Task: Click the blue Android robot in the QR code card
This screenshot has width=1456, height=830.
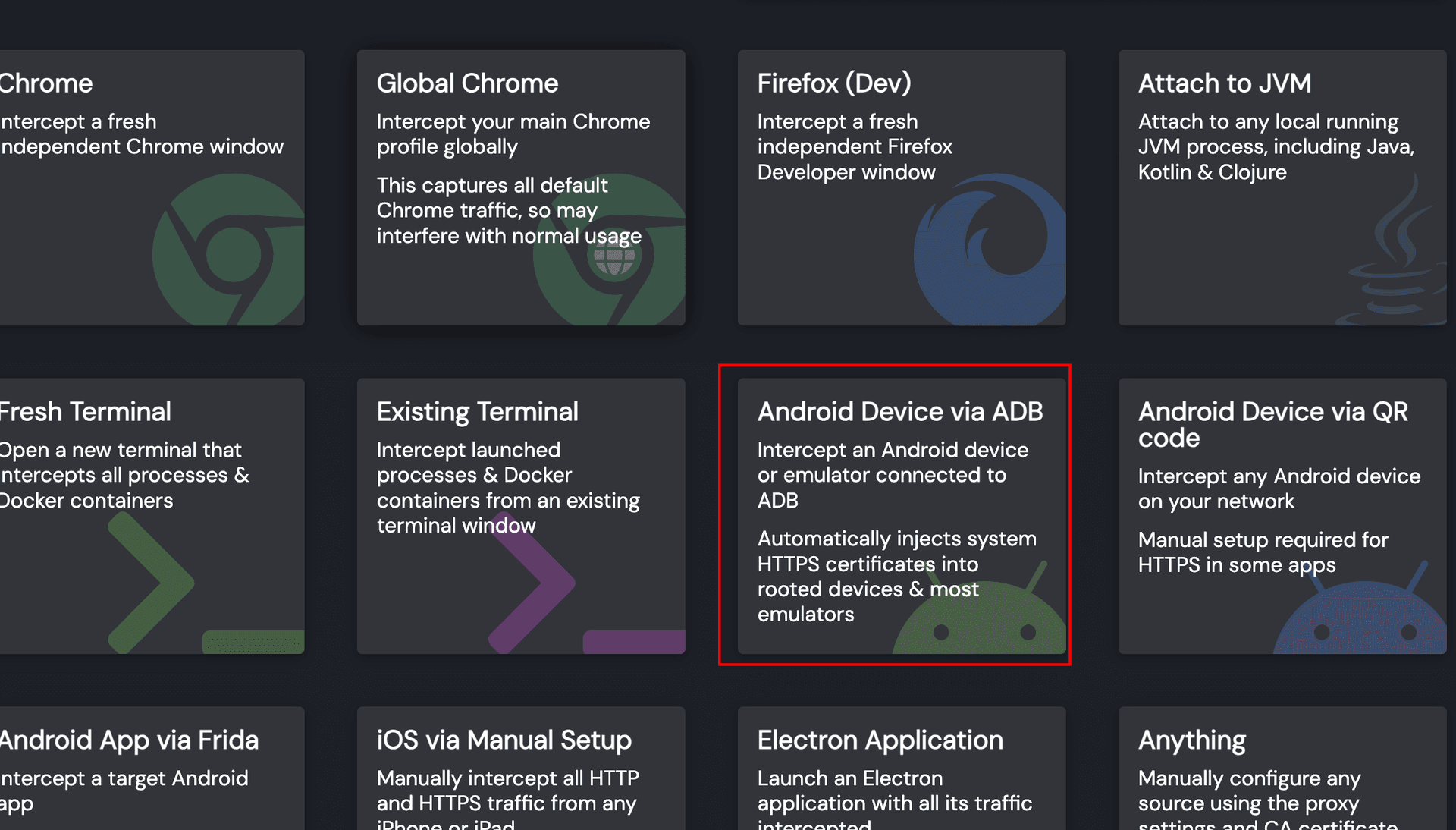Action: tap(1360, 608)
